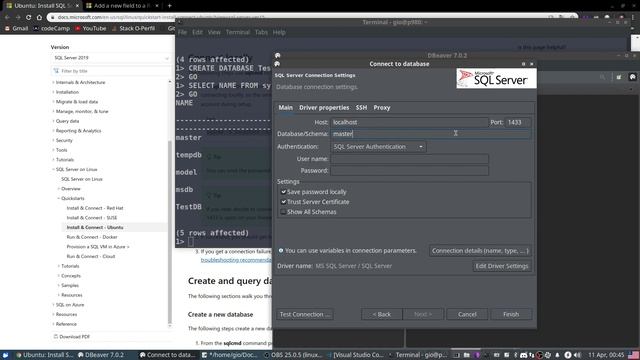Switch to Proxy tab

click(x=382, y=108)
